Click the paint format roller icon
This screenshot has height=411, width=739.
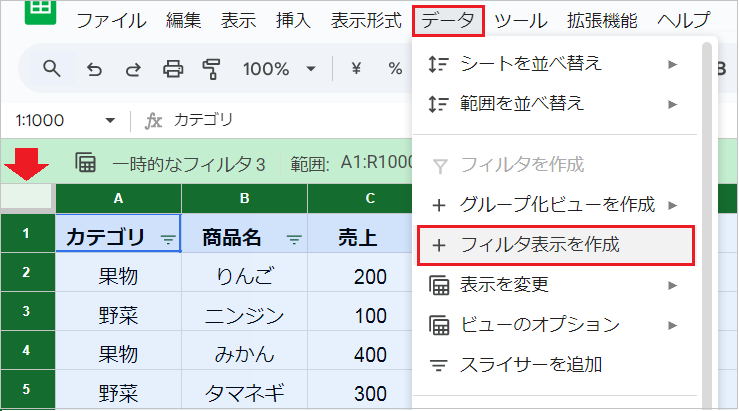(x=211, y=69)
